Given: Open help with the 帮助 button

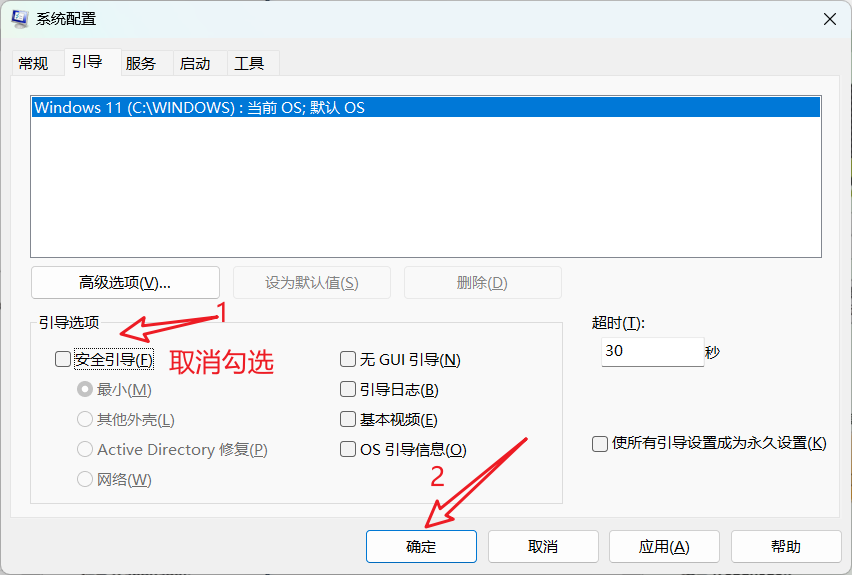Looking at the screenshot, I should pos(785,546).
